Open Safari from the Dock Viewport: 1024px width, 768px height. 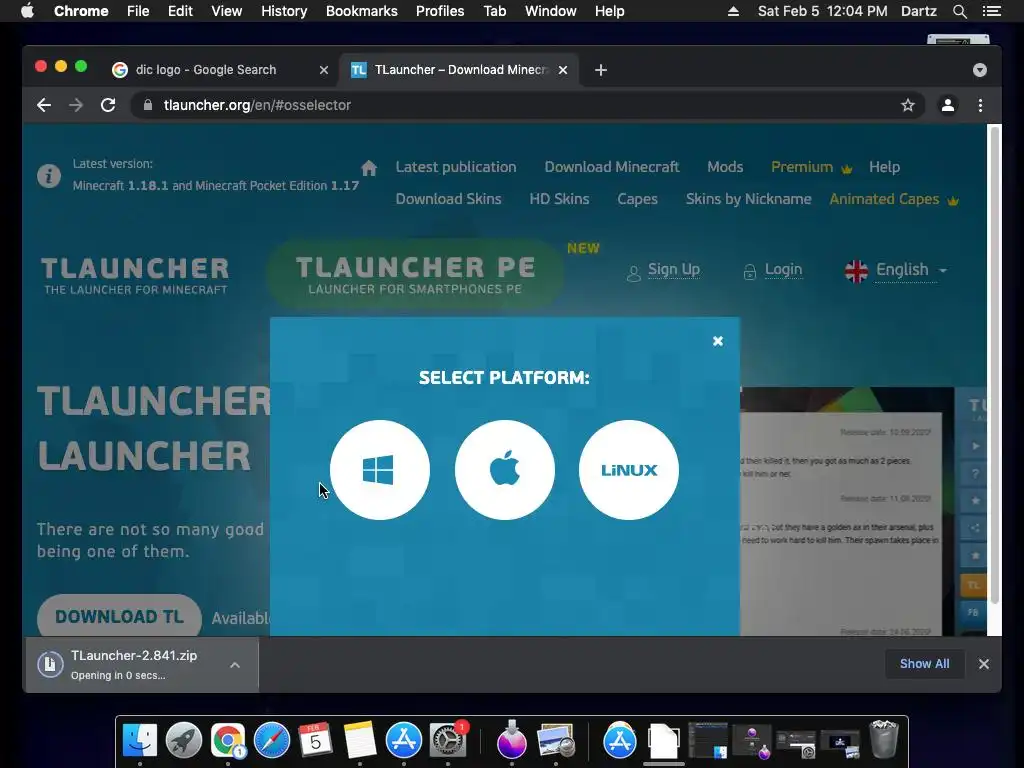click(x=272, y=741)
